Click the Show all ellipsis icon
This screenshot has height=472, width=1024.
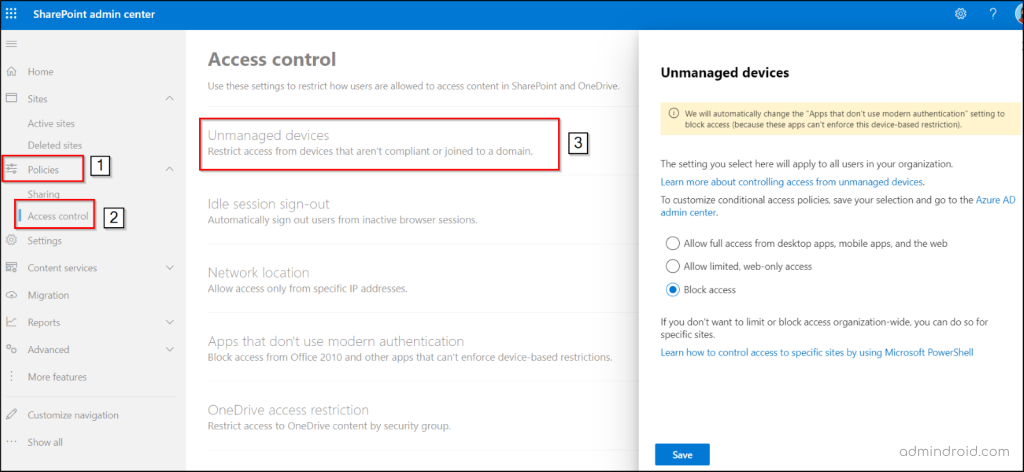(x=11, y=442)
